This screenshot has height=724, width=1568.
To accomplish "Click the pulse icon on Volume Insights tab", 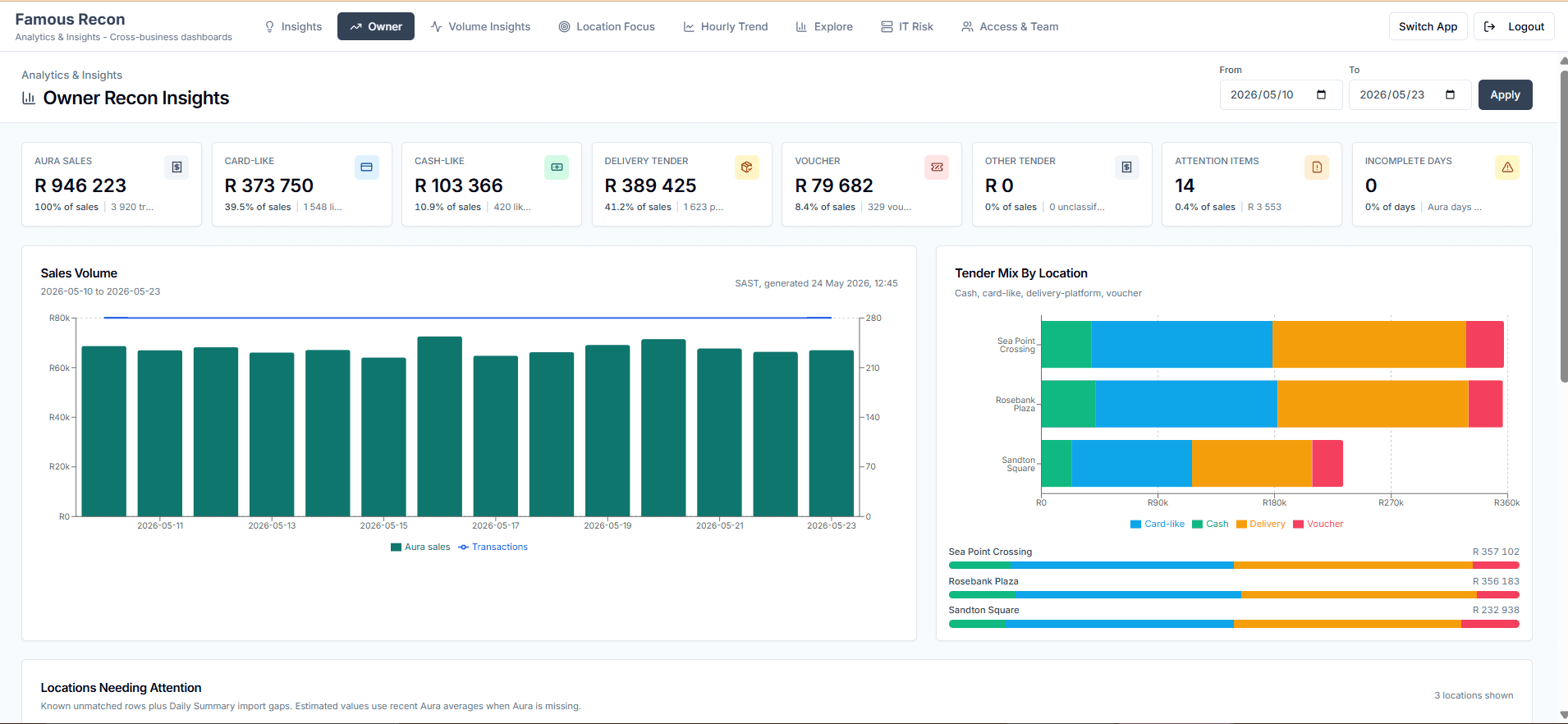I will pos(437,26).
